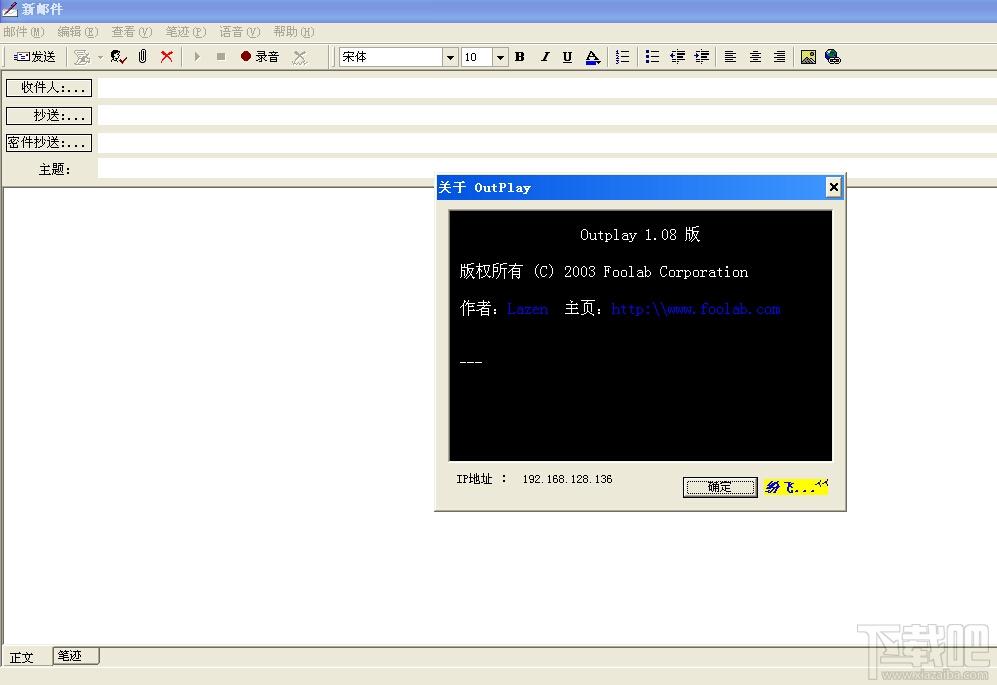Click the red X delete icon
Image resolution: width=997 pixels, height=685 pixels.
pyautogui.click(x=167, y=57)
